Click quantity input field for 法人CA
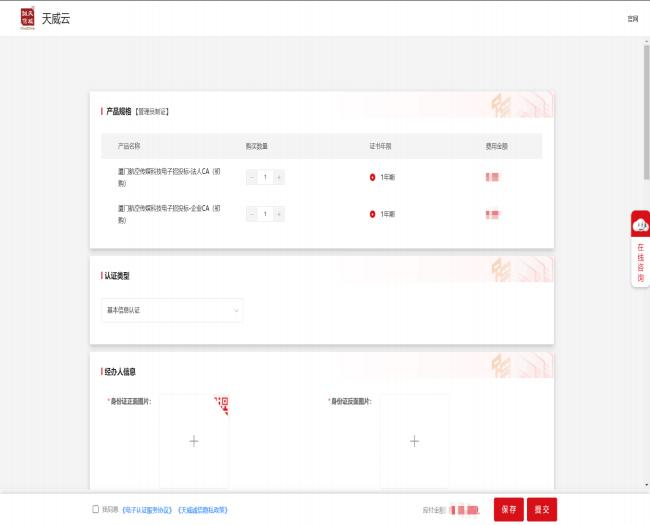The image size is (650, 525). pos(265,177)
